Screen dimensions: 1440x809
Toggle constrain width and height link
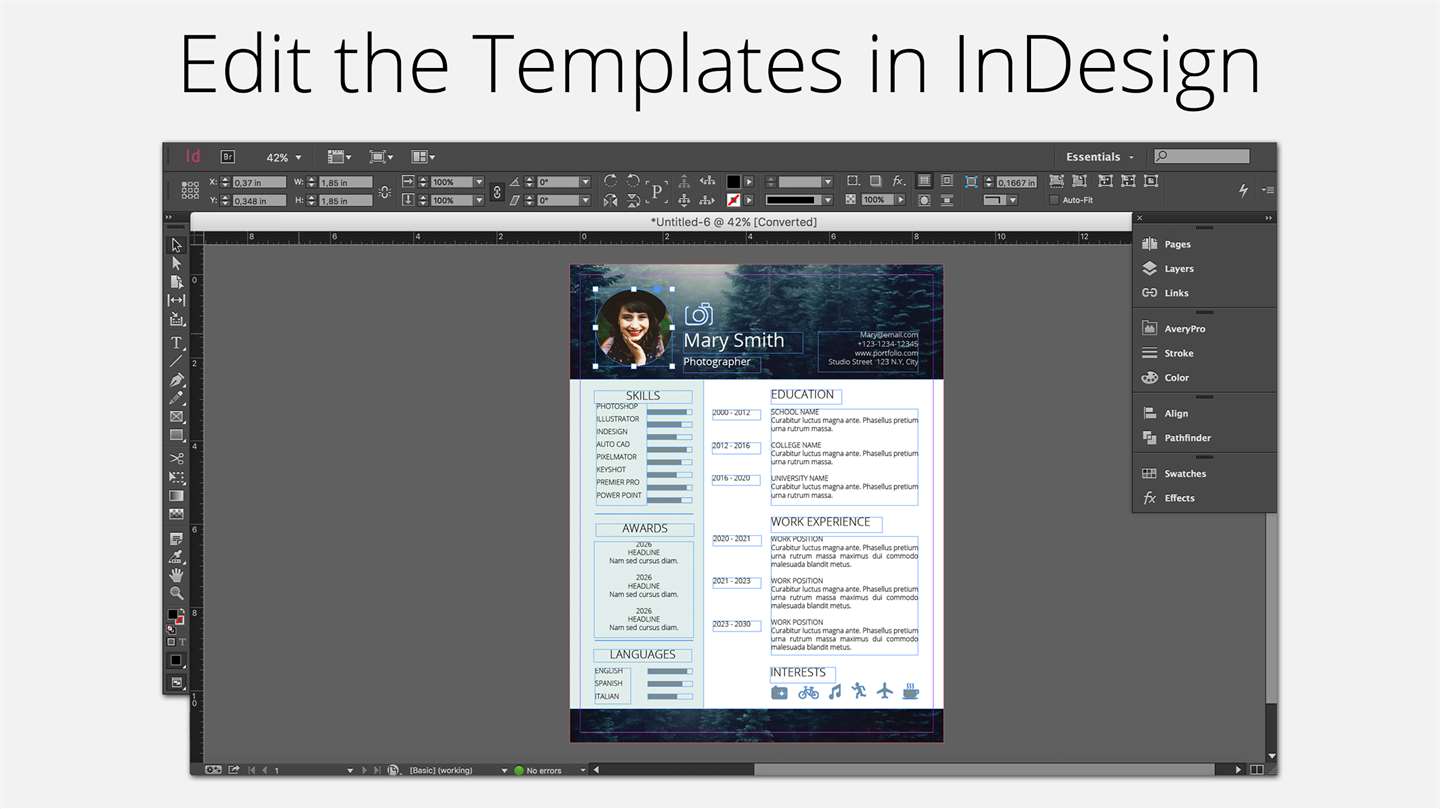(384, 191)
